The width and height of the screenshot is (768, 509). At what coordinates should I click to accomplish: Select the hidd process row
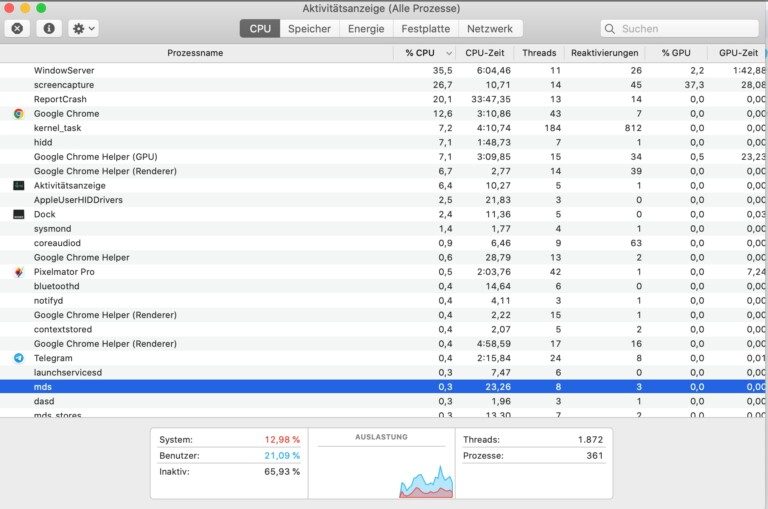384,143
